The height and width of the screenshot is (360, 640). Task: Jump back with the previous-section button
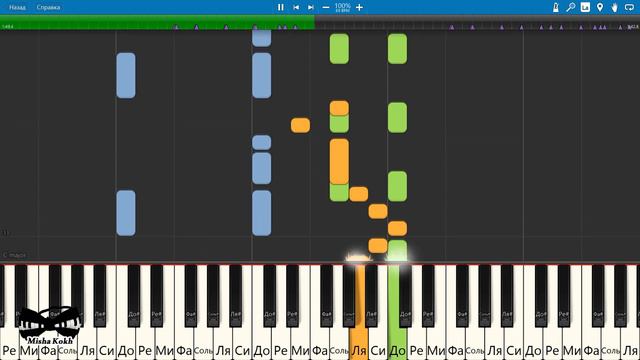pyautogui.click(x=296, y=7)
